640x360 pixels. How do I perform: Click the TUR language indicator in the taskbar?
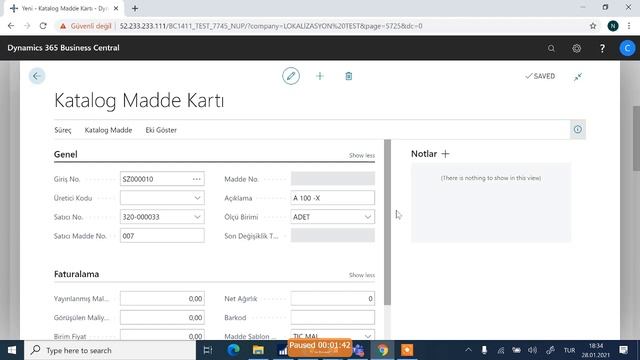pos(569,350)
